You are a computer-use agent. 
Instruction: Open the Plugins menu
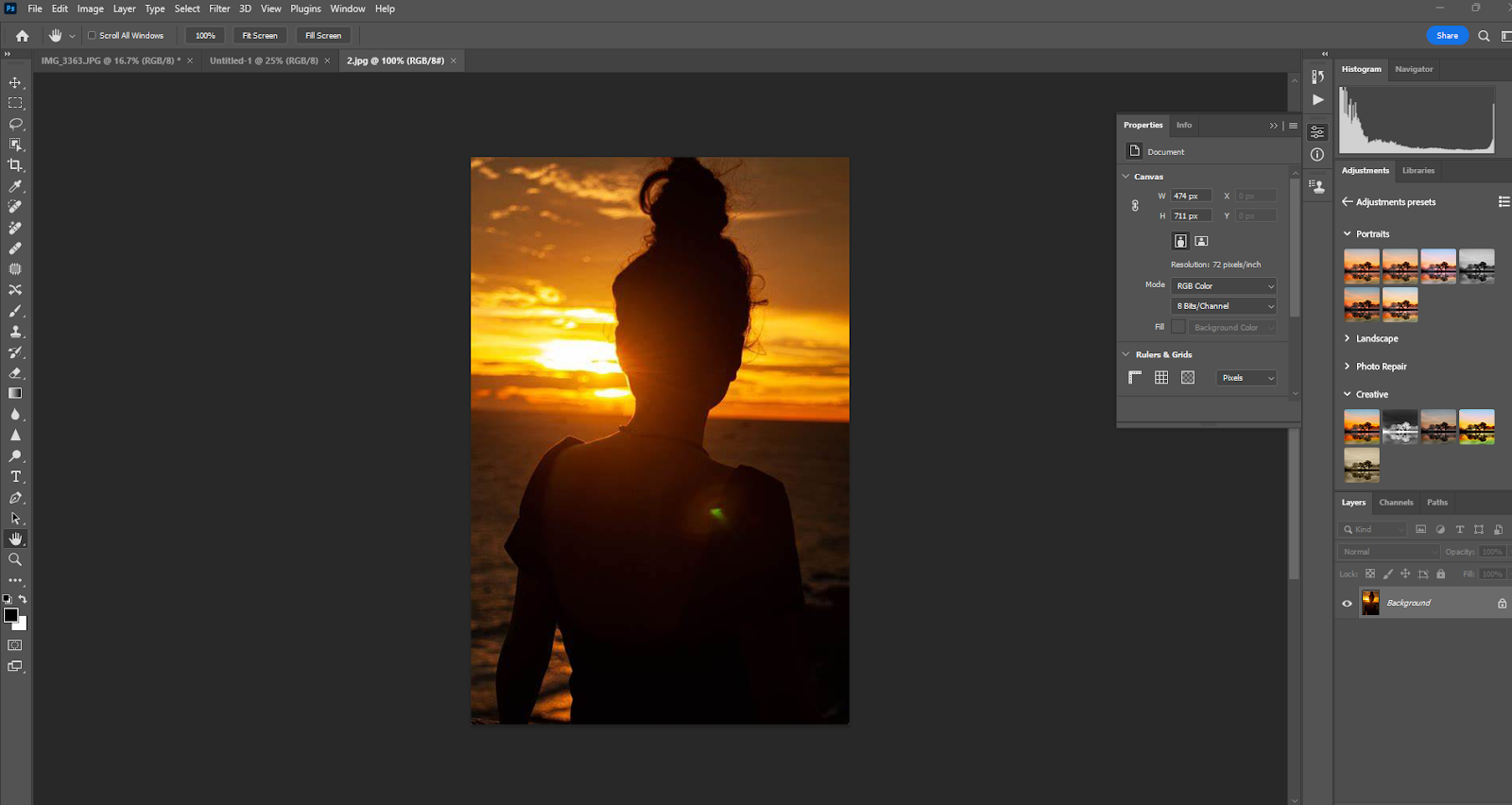click(x=305, y=9)
